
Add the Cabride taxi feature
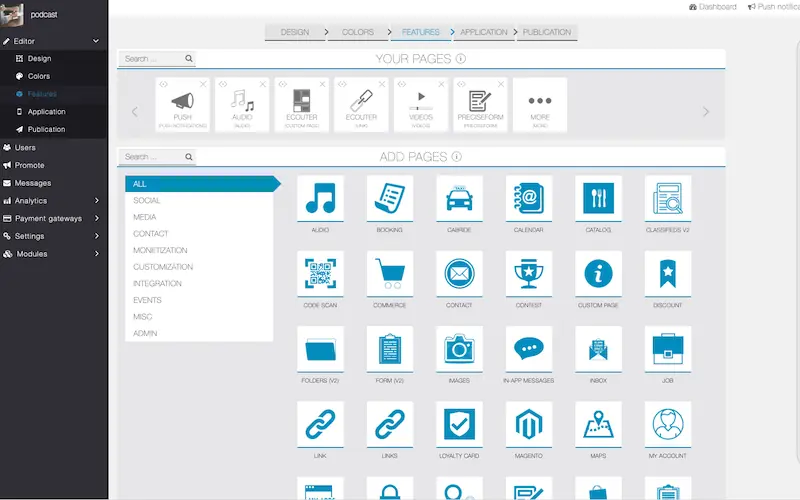pos(459,198)
